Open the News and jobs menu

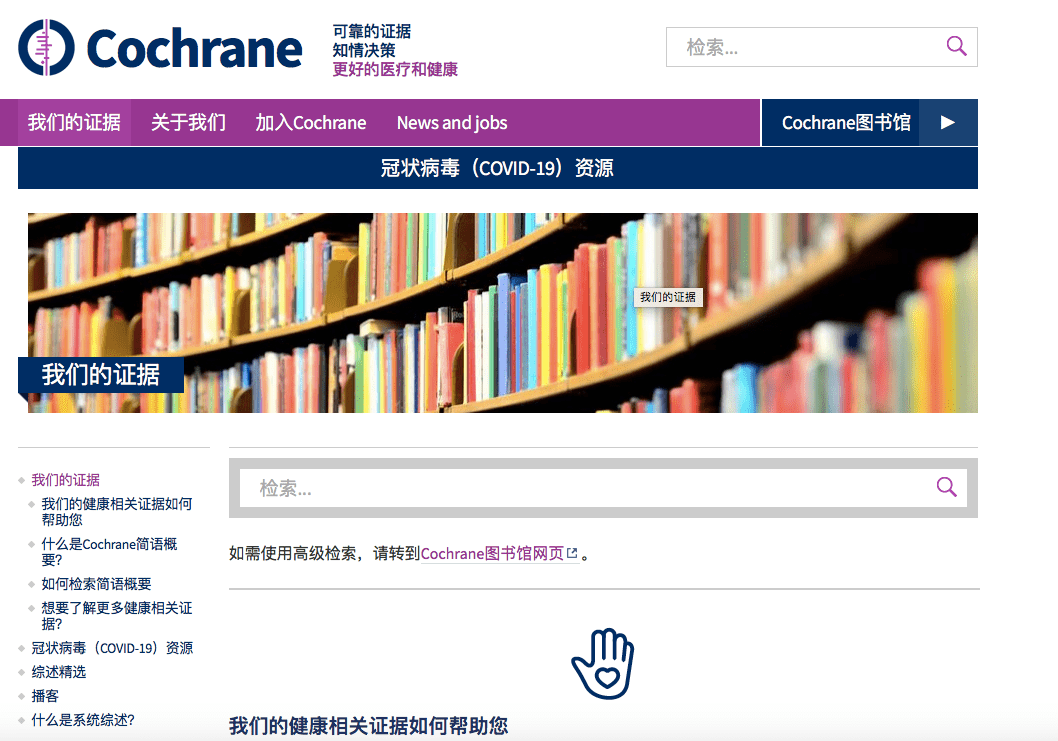[x=451, y=121]
